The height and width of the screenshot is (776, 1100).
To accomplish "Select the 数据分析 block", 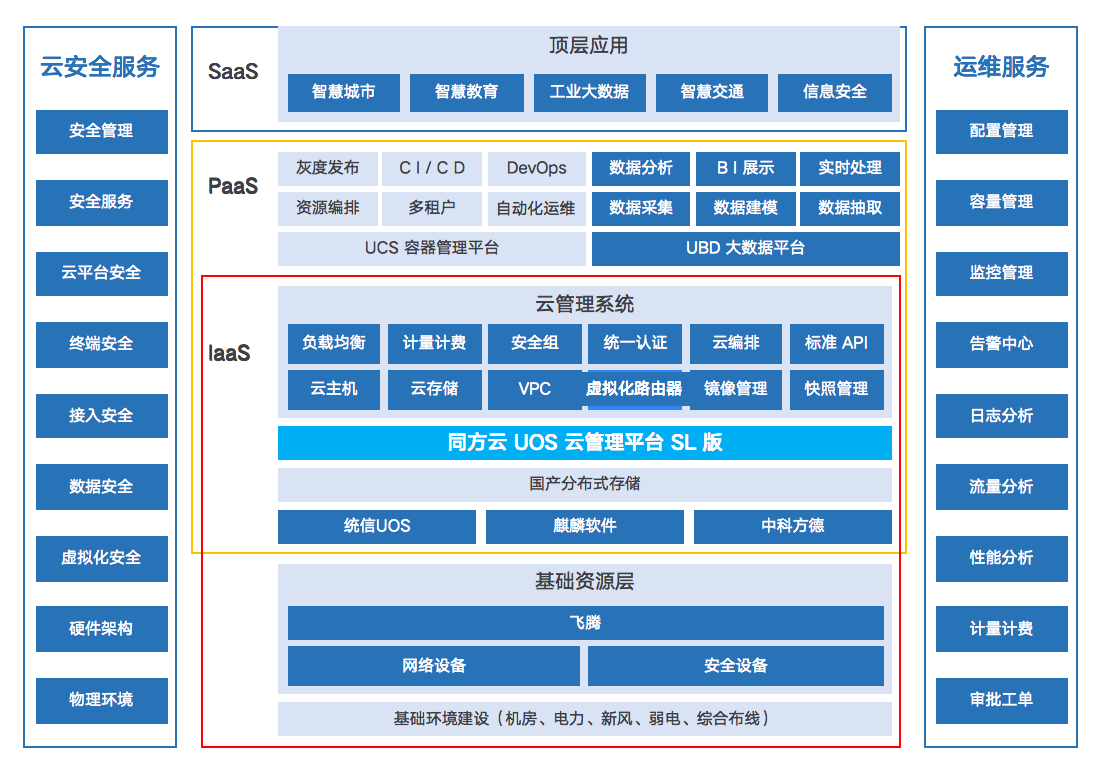I will [640, 168].
